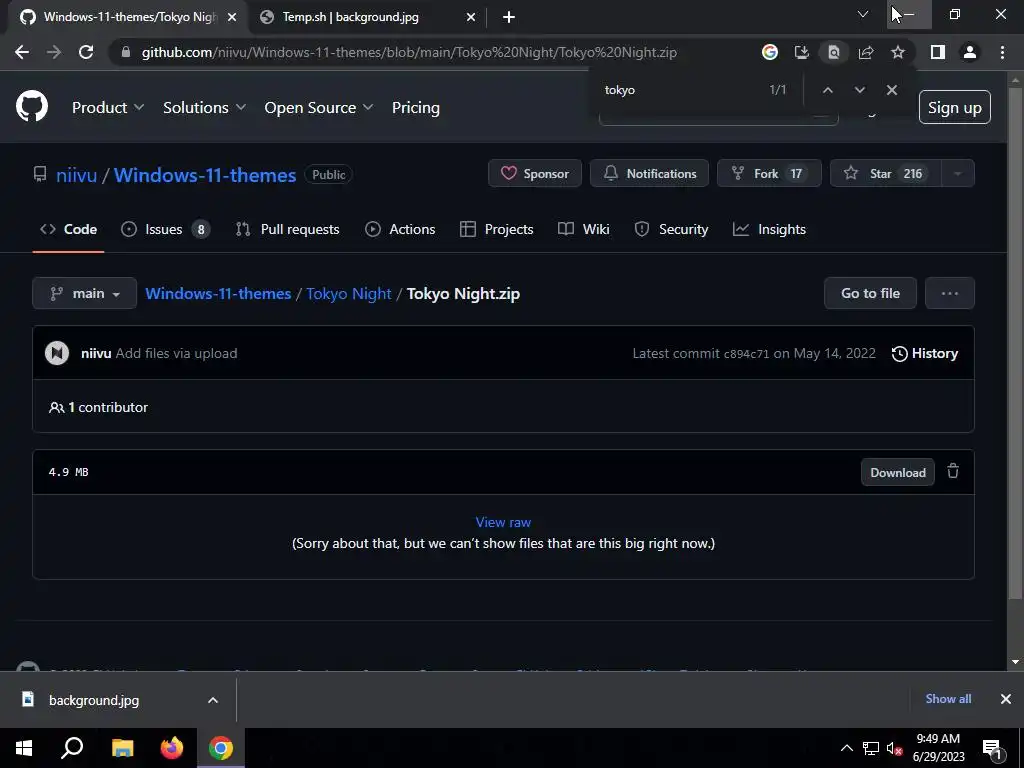
Task: Reload the page with refresh icon
Action: pos(86,52)
